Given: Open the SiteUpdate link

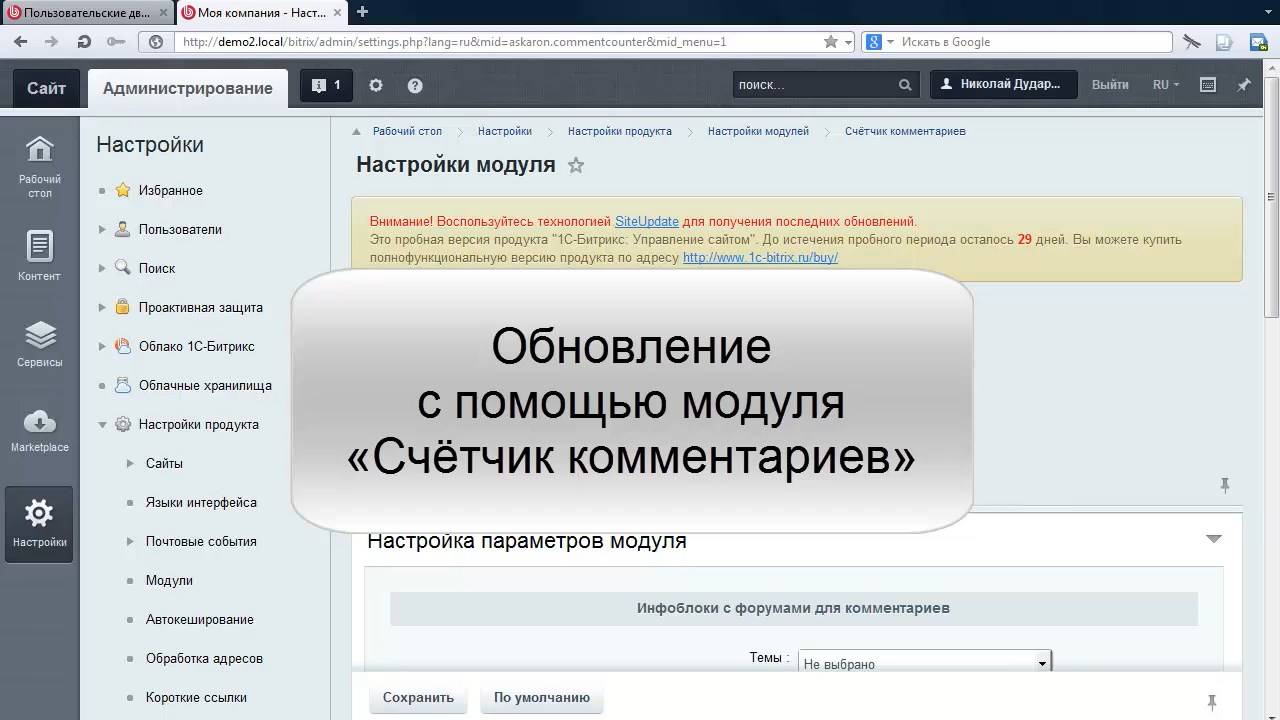Looking at the screenshot, I should 647,221.
